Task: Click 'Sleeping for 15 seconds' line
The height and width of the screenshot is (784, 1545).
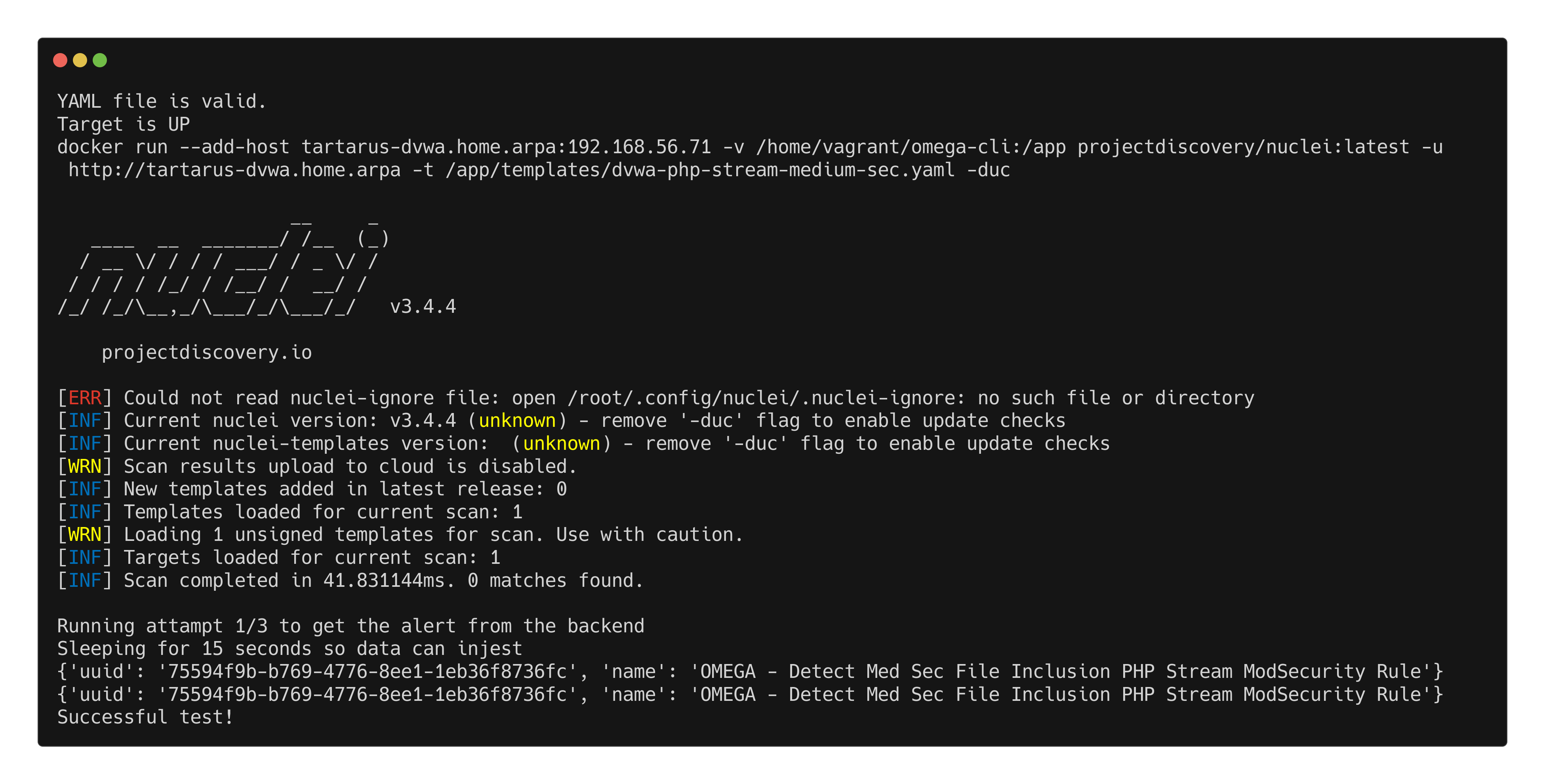Action: coord(289,649)
